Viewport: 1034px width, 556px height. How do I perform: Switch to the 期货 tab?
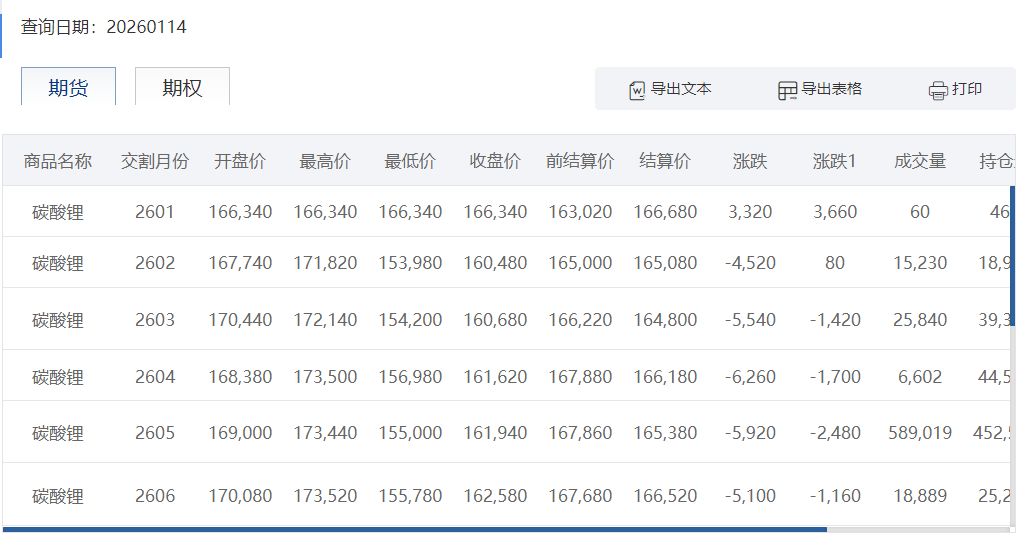68,88
